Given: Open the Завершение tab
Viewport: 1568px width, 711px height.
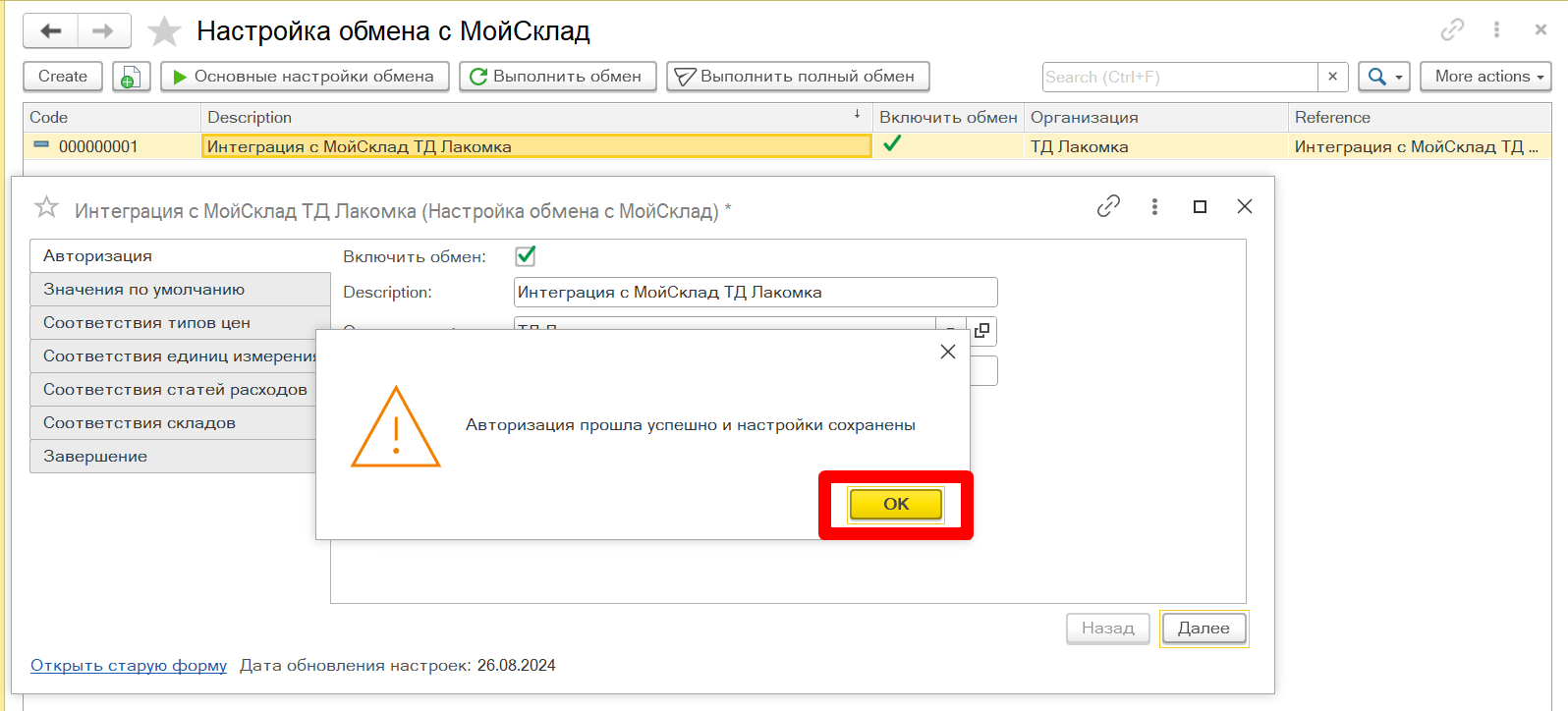Looking at the screenshot, I should tap(173, 457).
